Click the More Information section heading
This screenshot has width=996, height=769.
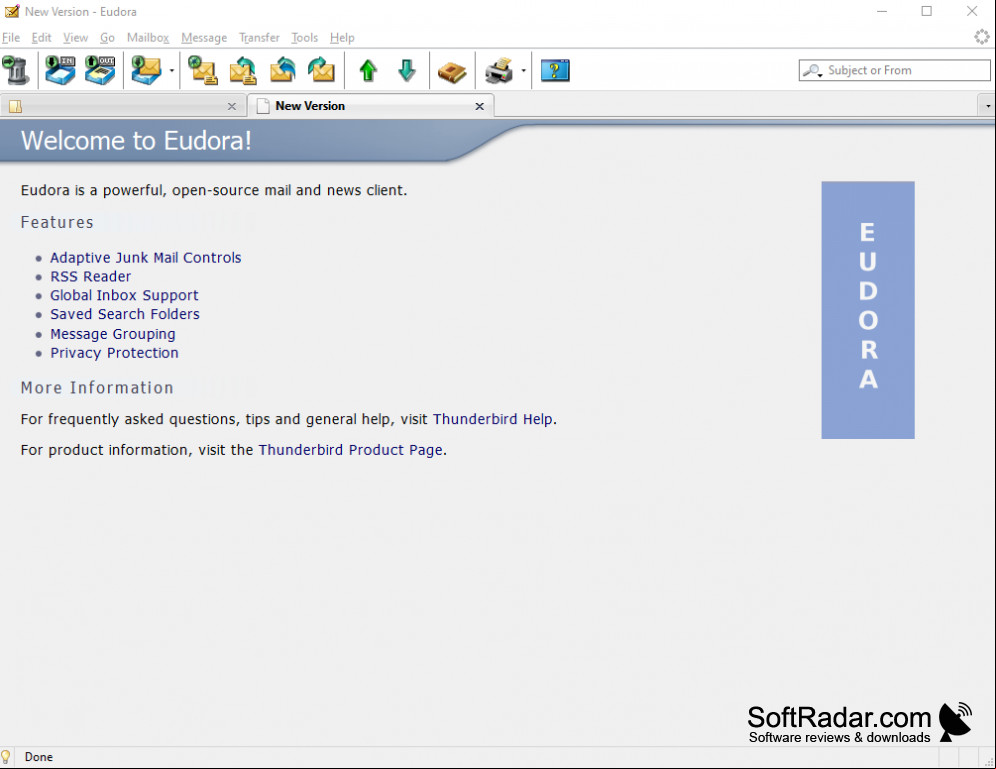point(97,388)
